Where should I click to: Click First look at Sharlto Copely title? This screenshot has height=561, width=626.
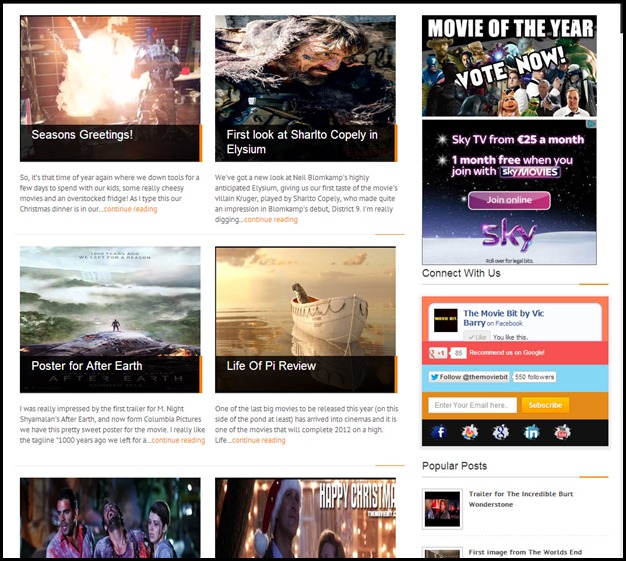coord(302,142)
